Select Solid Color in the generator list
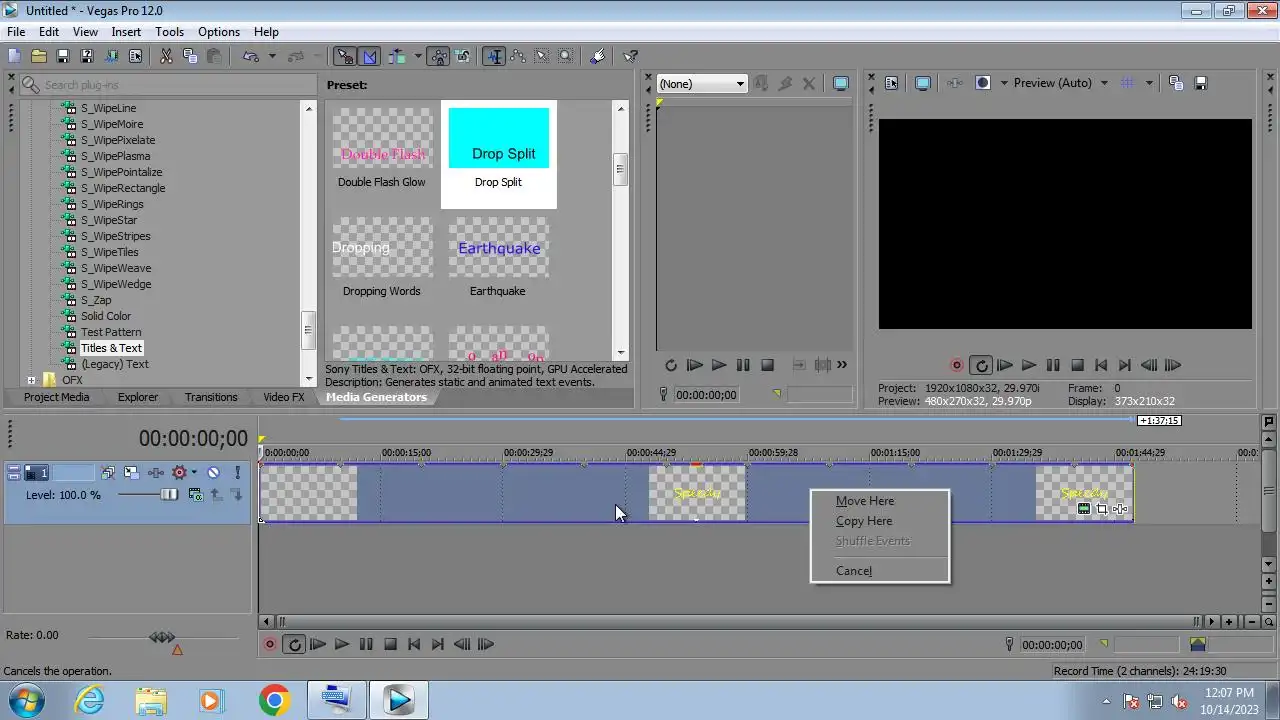This screenshot has height=720, width=1280. pyautogui.click(x=106, y=316)
